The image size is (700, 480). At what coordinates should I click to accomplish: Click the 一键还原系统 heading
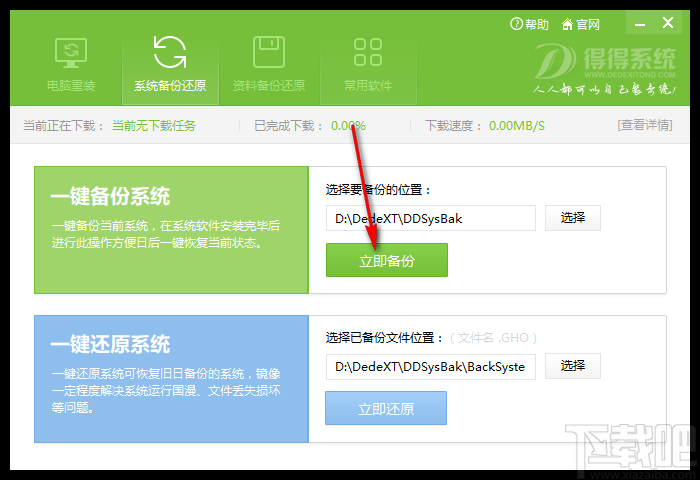[x=110, y=344]
